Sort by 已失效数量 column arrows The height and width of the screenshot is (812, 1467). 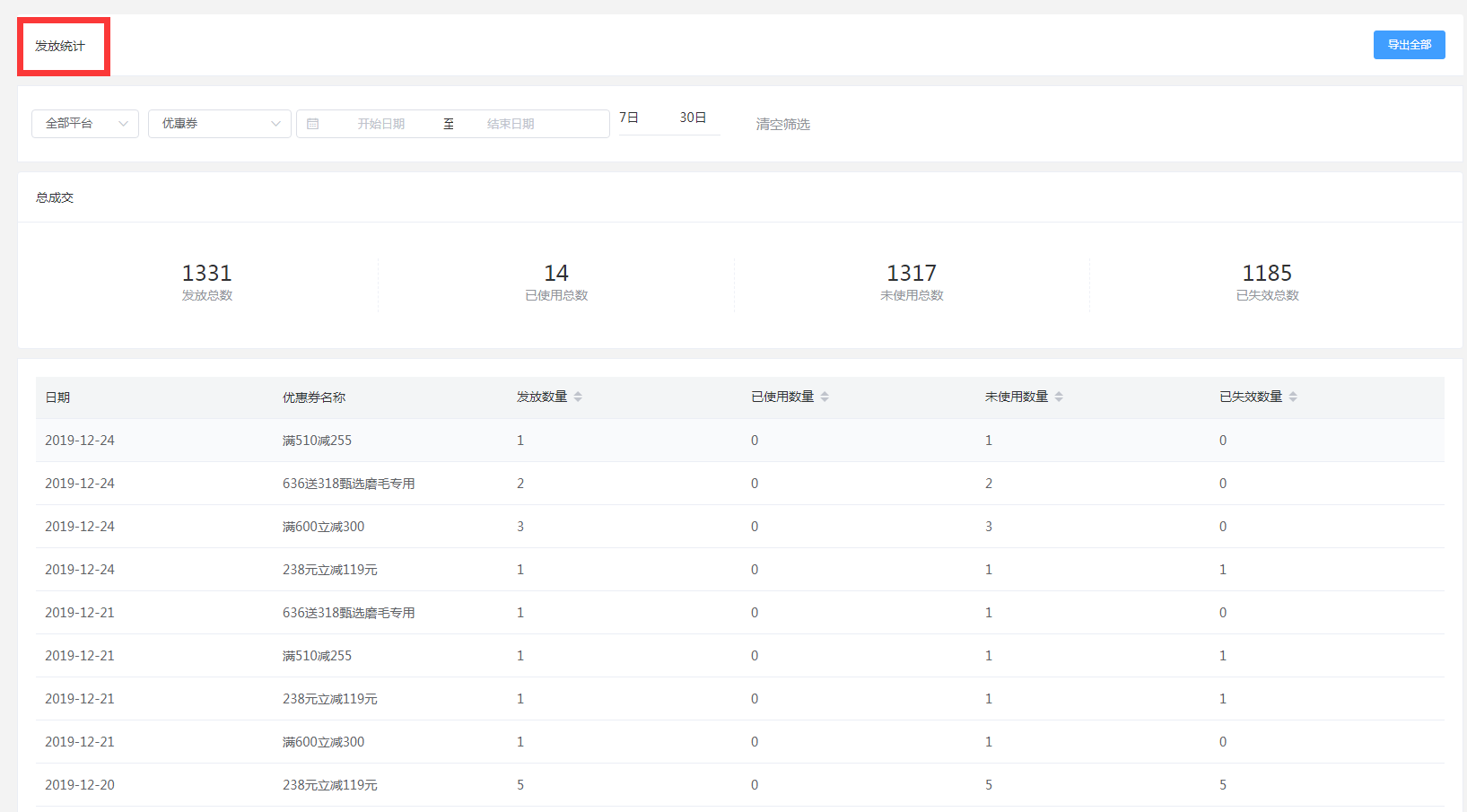[x=1293, y=397]
